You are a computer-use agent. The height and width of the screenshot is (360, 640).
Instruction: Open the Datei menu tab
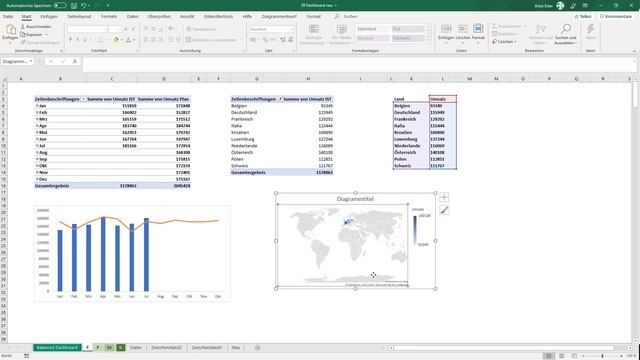click(x=8, y=16)
